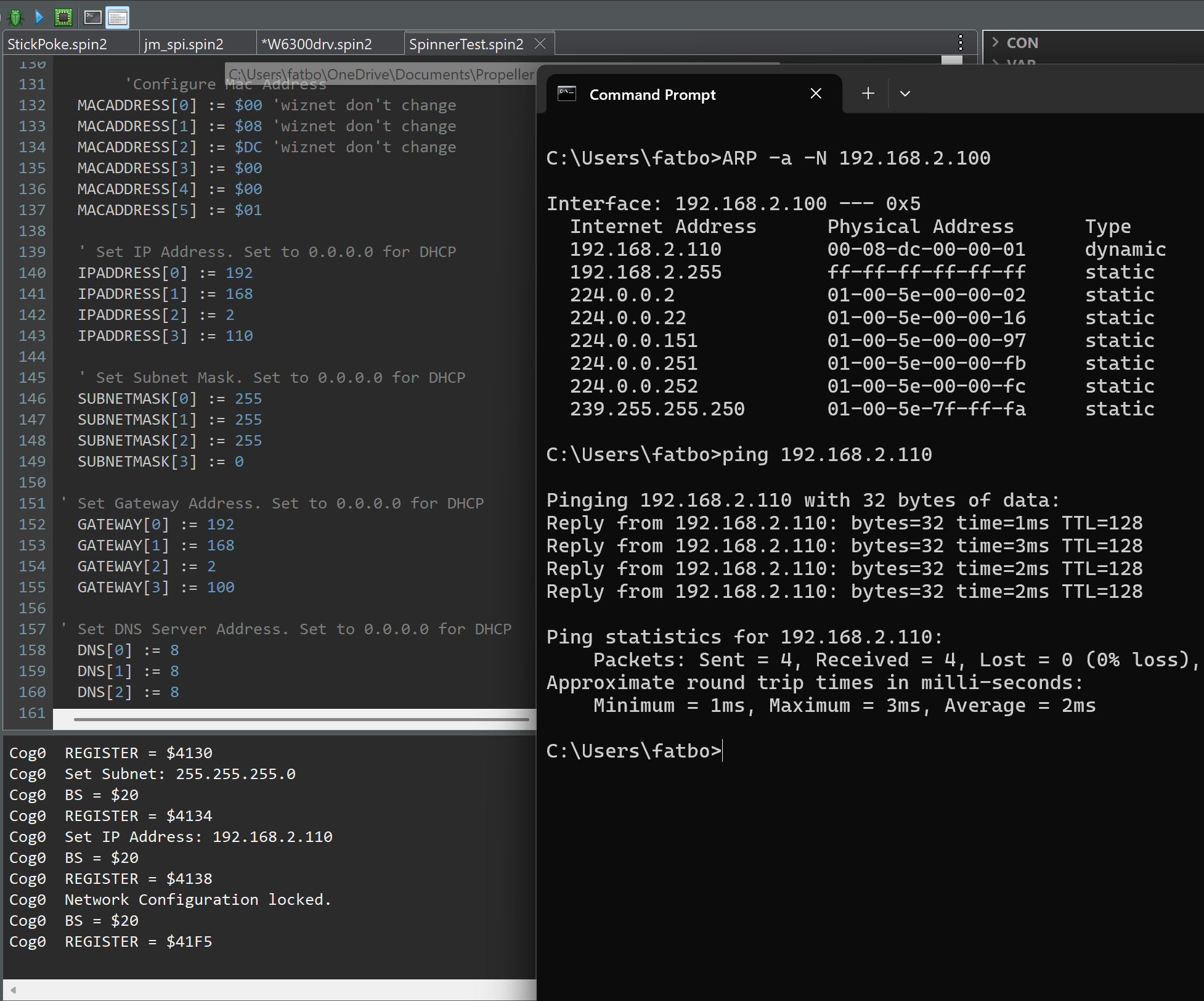Switch to the StickPoke.spin2 tab
The width and height of the screenshot is (1204, 1001).
coord(57,44)
